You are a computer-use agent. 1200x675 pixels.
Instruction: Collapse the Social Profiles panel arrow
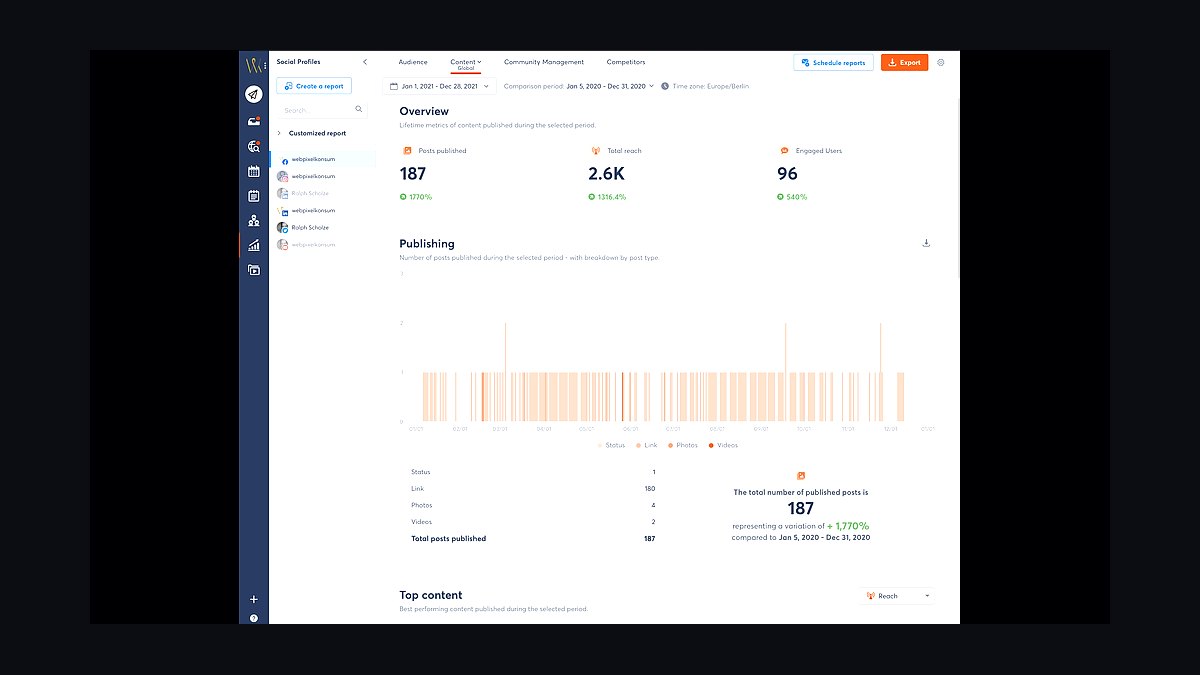(x=364, y=62)
